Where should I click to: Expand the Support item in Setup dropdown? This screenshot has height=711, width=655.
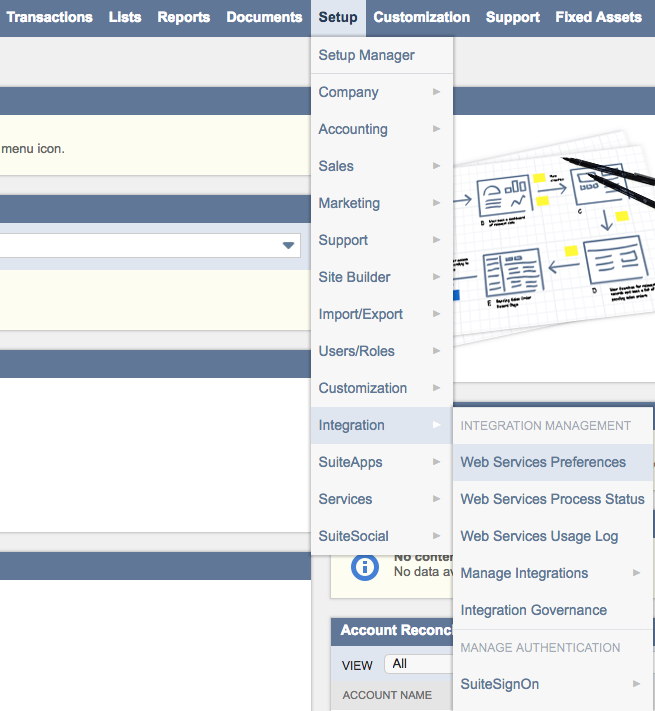[x=382, y=240]
